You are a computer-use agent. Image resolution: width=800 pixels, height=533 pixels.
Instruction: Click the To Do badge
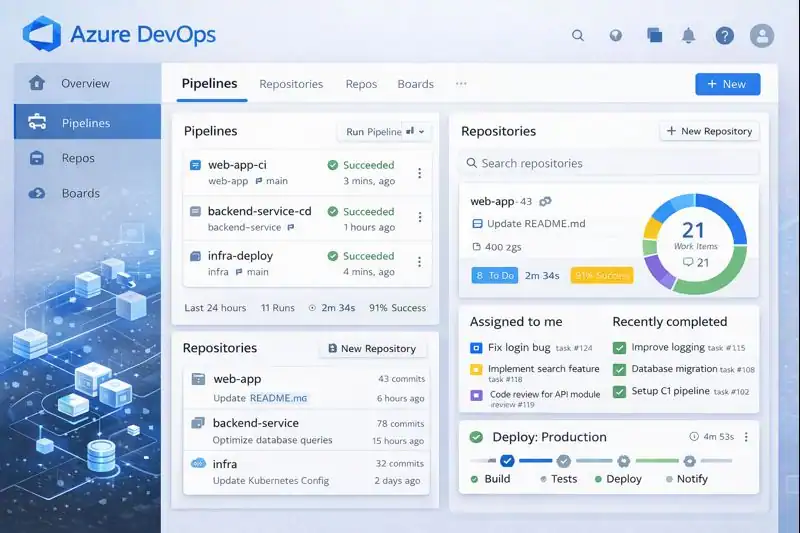[x=494, y=275]
